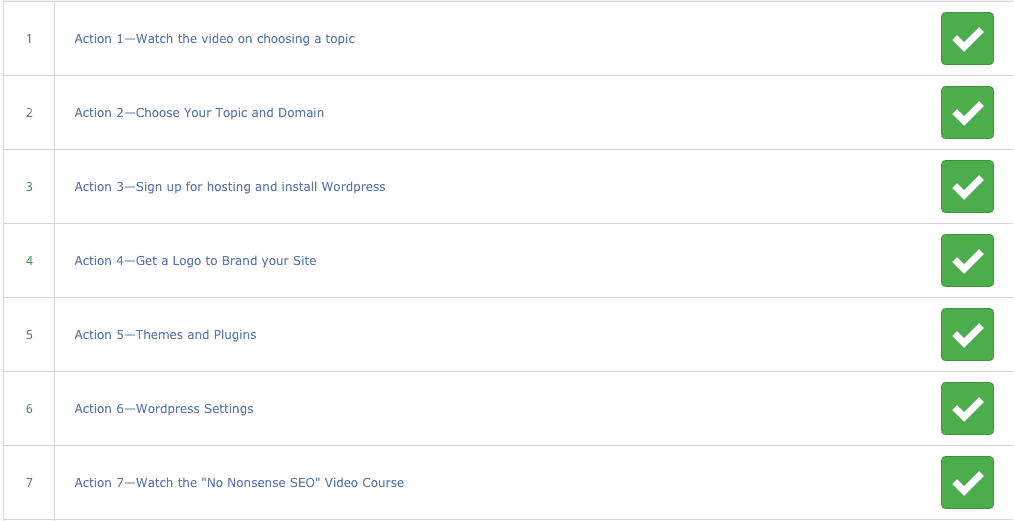The width and height of the screenshot is (1014, 521).
Task: Click row number 5 in the list
Action: coord(29,335)
